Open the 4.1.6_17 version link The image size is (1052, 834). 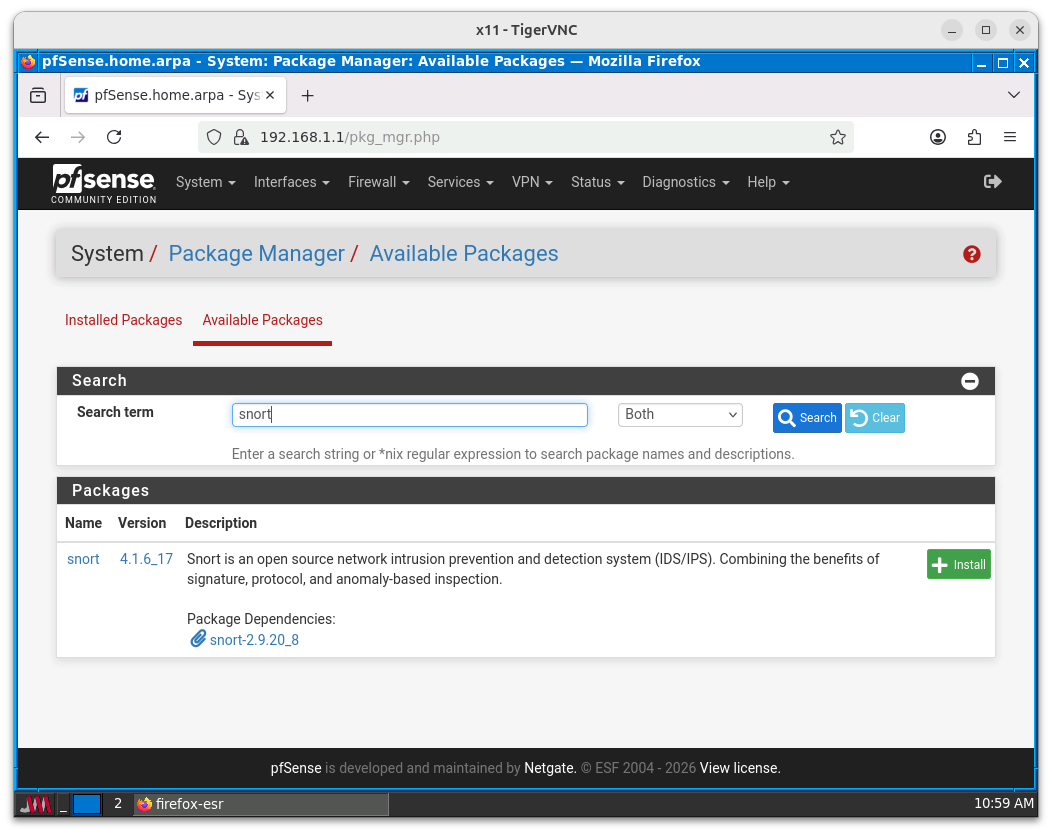coord(146,559)
